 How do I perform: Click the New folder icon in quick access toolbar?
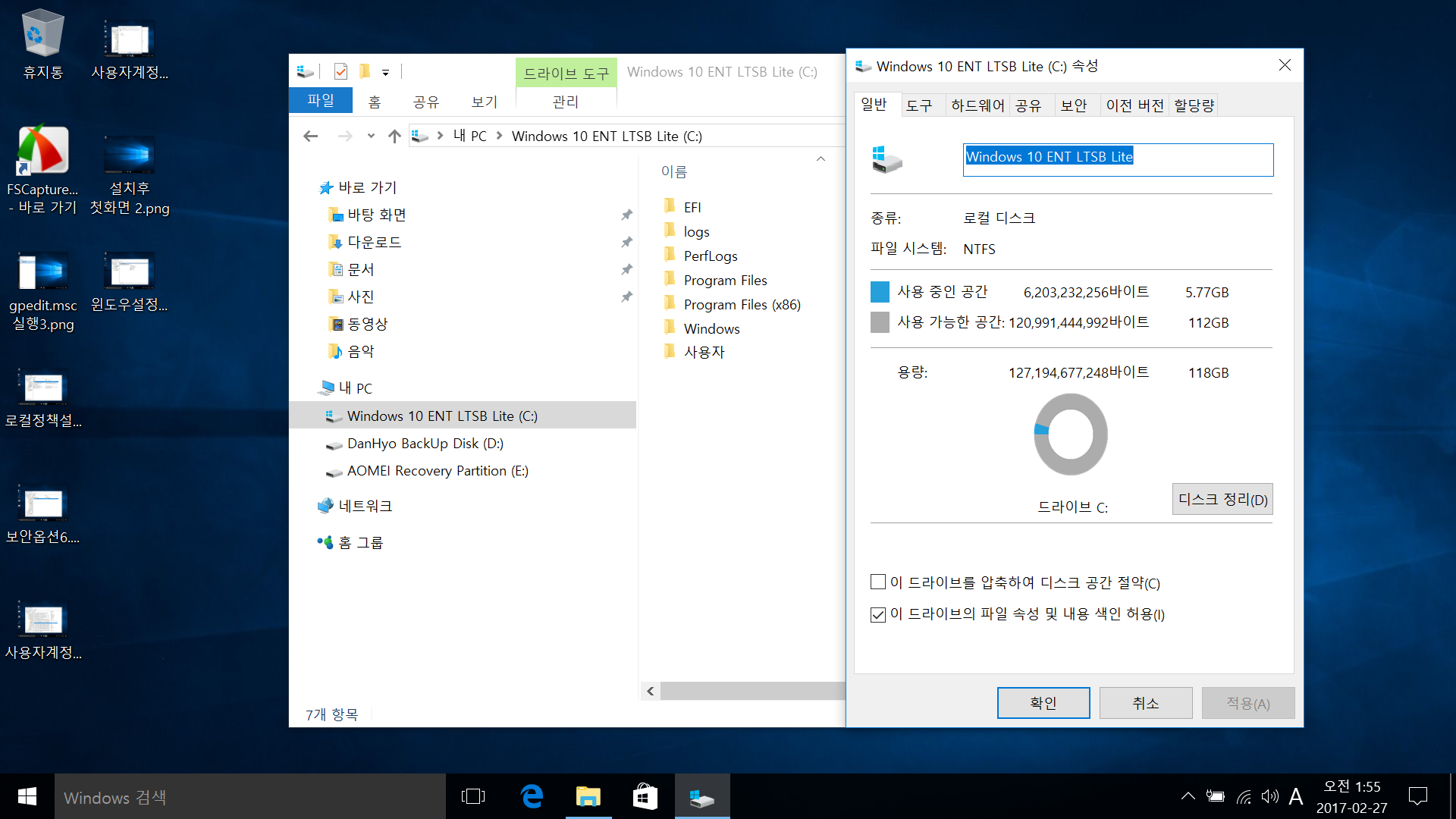pos(365,71)
